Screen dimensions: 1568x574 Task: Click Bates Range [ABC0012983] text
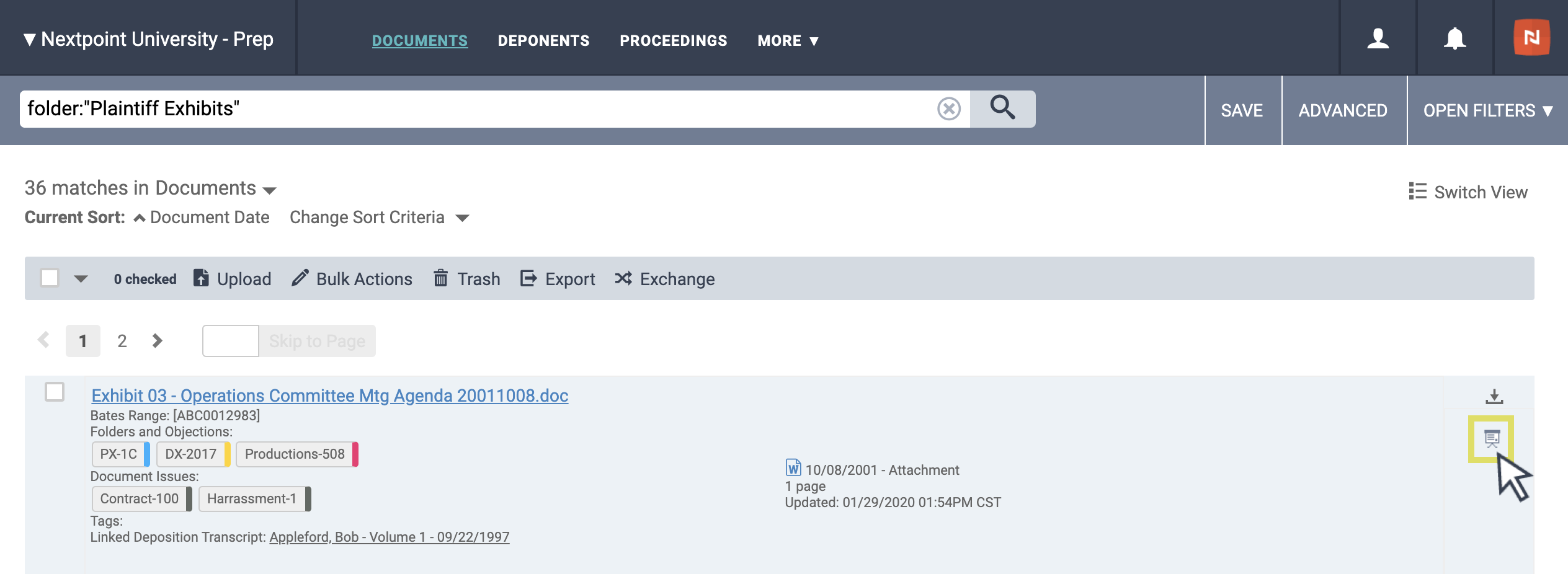point(176,415)
